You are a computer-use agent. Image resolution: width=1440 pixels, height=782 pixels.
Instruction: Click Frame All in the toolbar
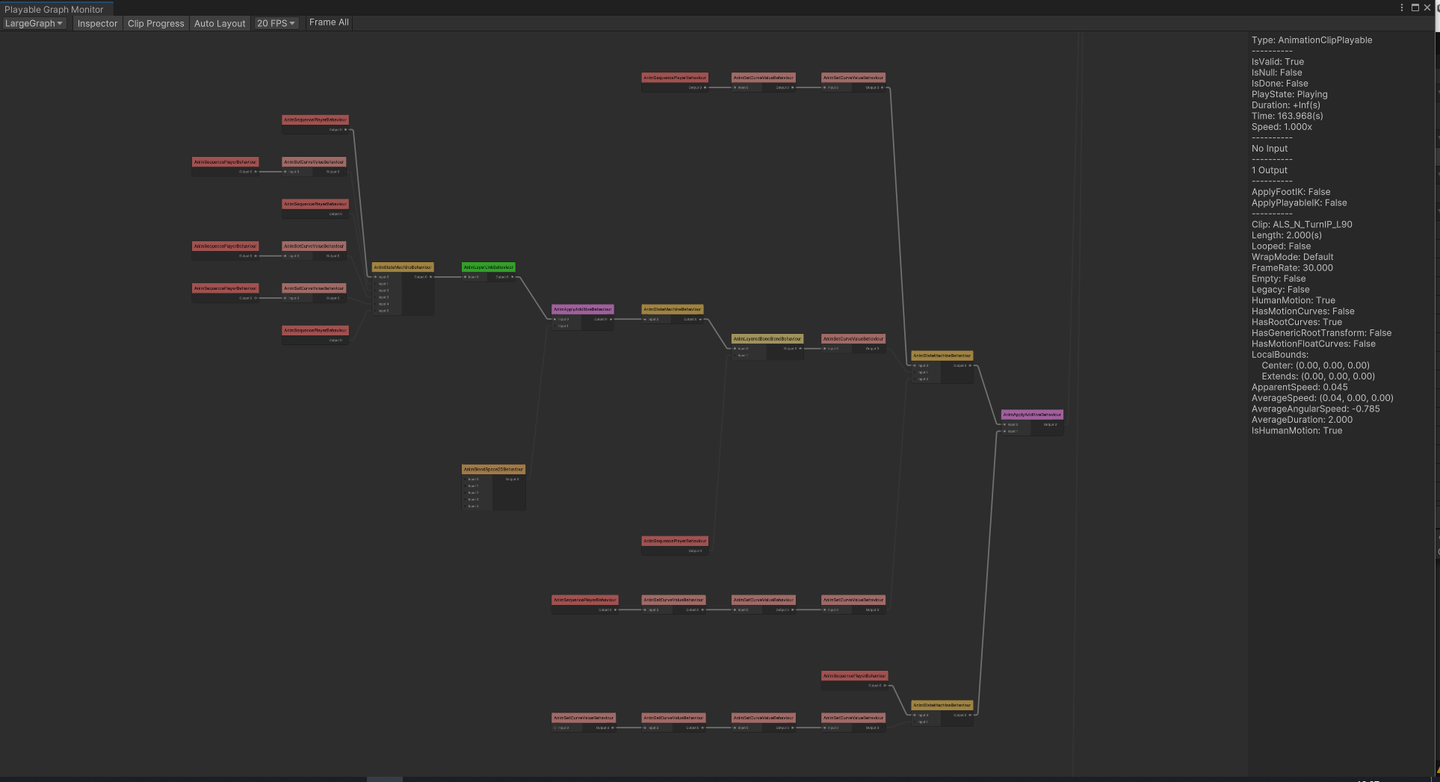tap(329, 22)
